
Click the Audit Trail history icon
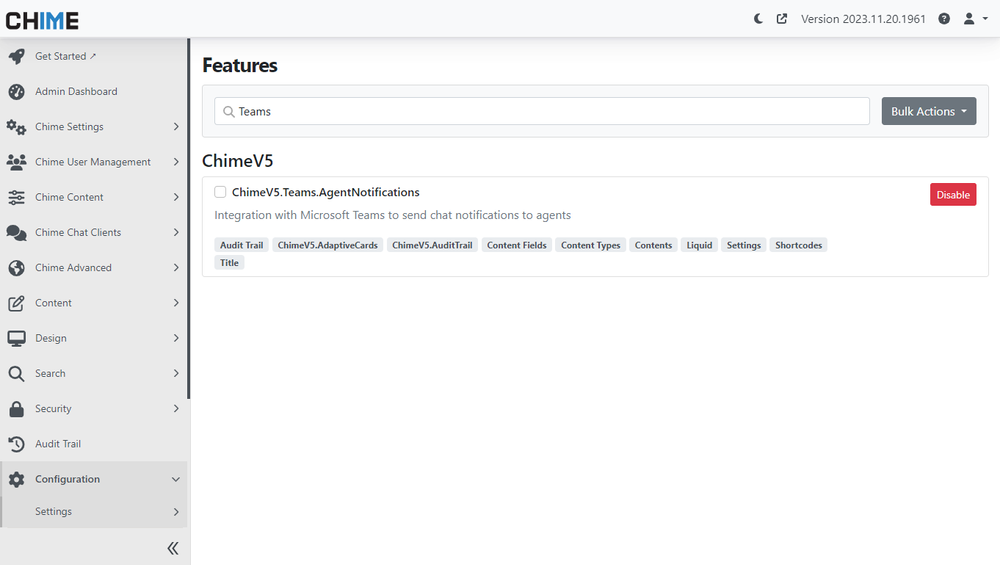coord(17,444)
